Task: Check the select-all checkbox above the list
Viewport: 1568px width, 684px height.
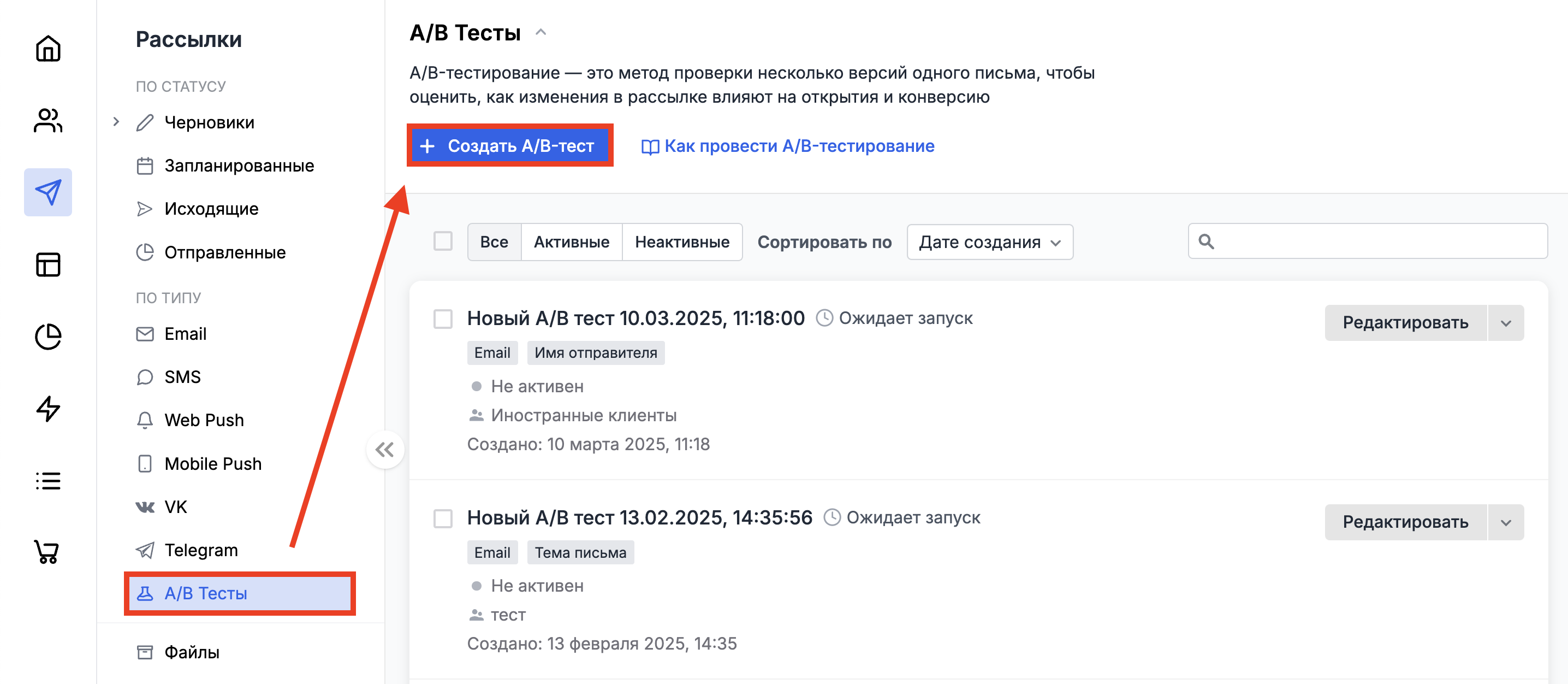Action: click(x=443, y=241)
